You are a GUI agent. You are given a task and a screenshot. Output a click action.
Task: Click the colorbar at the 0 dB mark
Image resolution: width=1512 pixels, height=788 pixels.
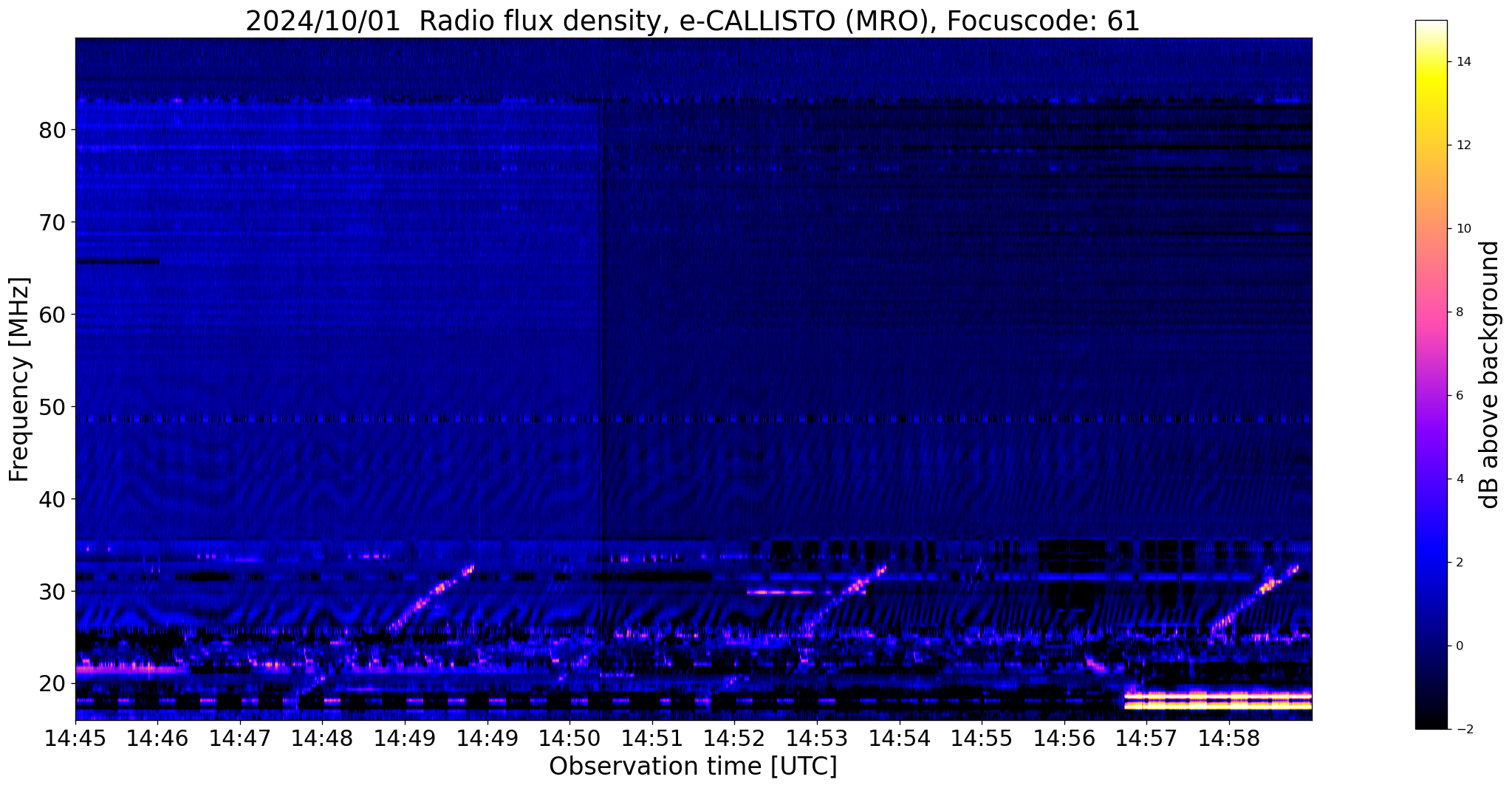pyautogui.click(x=1431, y=645)
